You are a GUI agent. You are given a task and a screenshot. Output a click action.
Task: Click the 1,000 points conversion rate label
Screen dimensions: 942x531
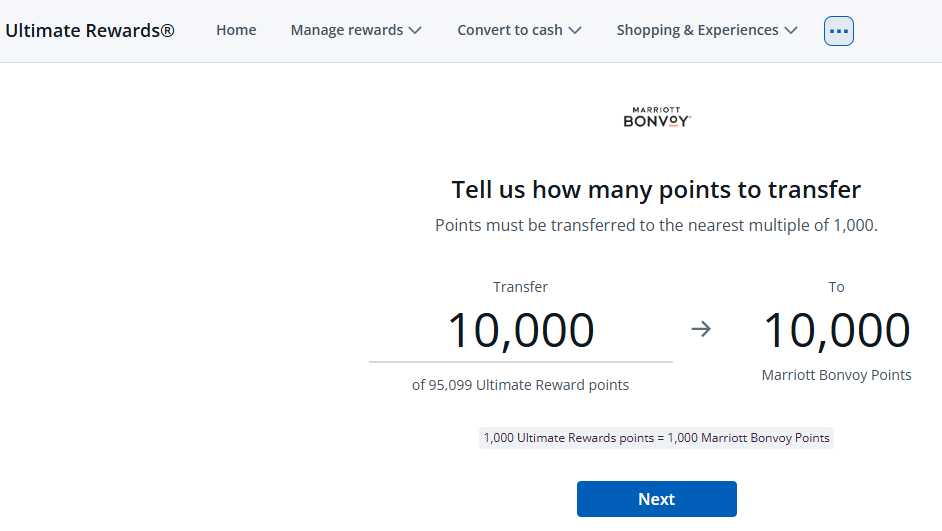[656, 438]
